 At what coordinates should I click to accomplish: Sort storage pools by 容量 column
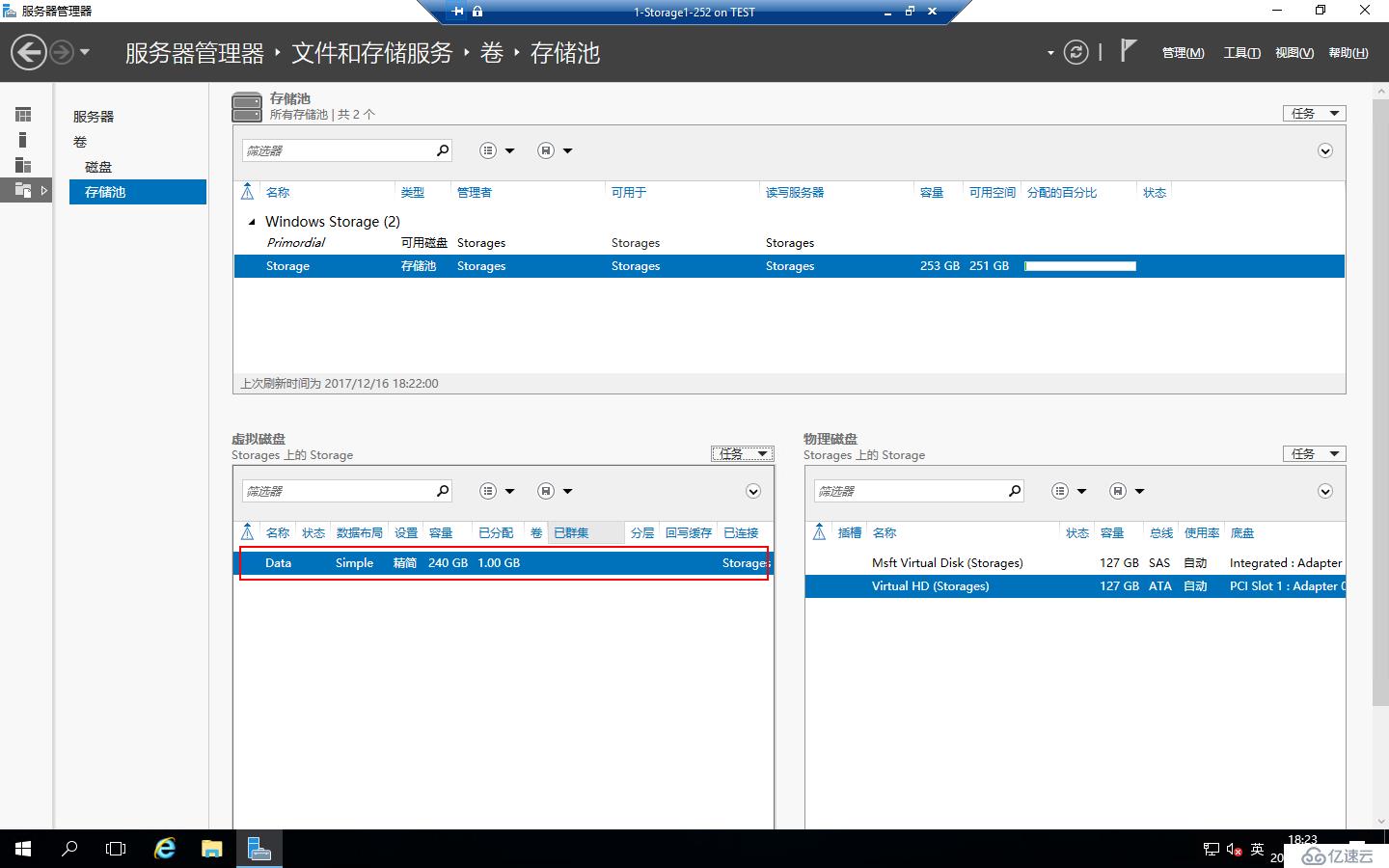tap(932, 193)
